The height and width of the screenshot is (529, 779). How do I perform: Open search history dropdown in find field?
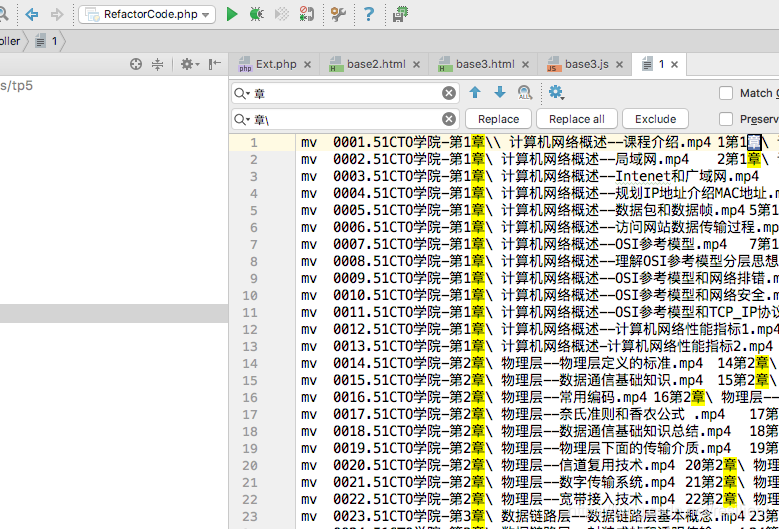click(x=242, y=93)
